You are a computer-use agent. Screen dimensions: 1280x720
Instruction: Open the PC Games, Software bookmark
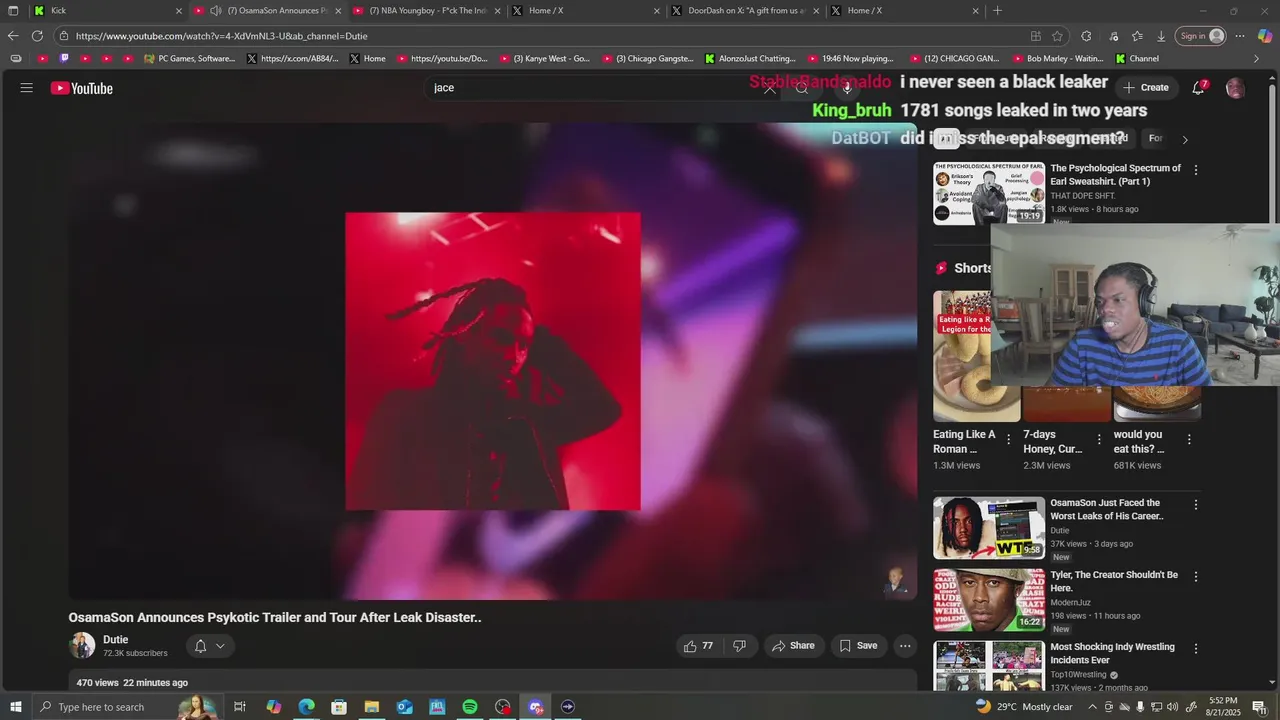[190, 59]
